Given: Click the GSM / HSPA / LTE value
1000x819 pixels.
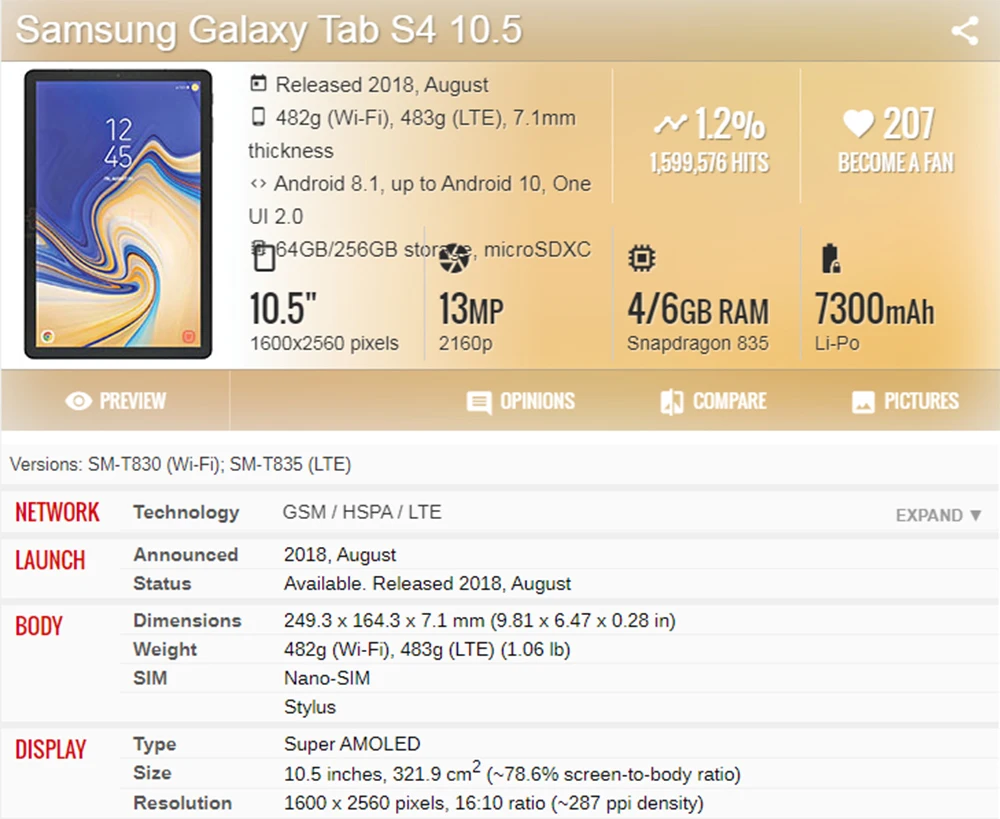Looking at the screenshot, I should (362, 512).
